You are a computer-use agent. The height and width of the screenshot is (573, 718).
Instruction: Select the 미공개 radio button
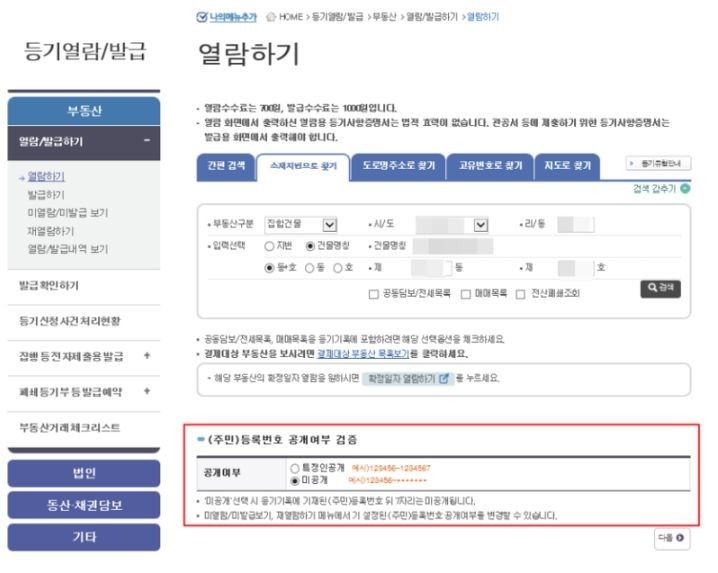[295, 480]
